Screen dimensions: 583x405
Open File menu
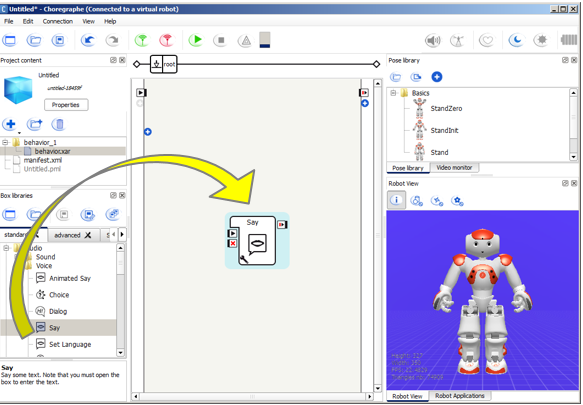9,22
